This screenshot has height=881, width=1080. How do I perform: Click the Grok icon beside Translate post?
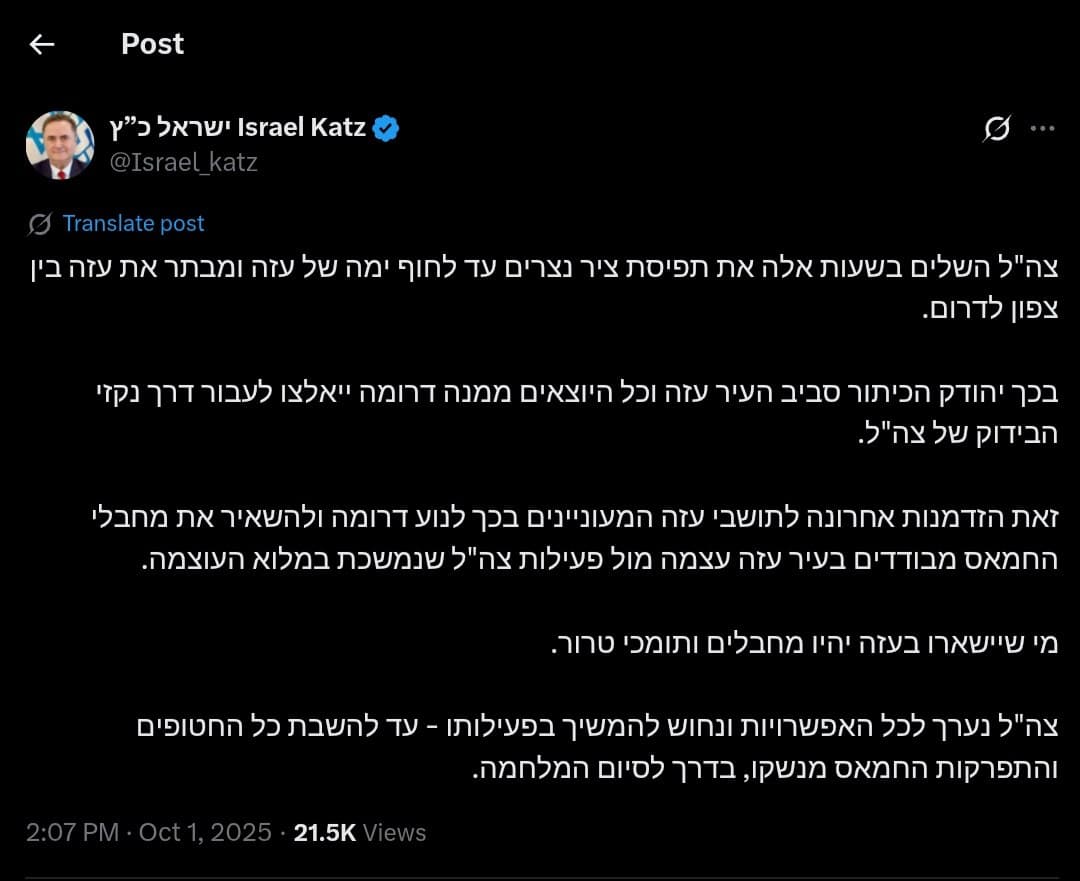38,224
